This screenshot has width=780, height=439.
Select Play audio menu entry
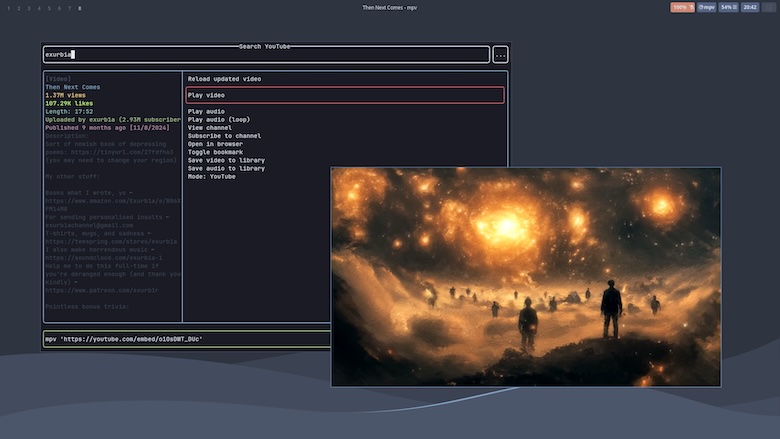(x=206, y=111)
